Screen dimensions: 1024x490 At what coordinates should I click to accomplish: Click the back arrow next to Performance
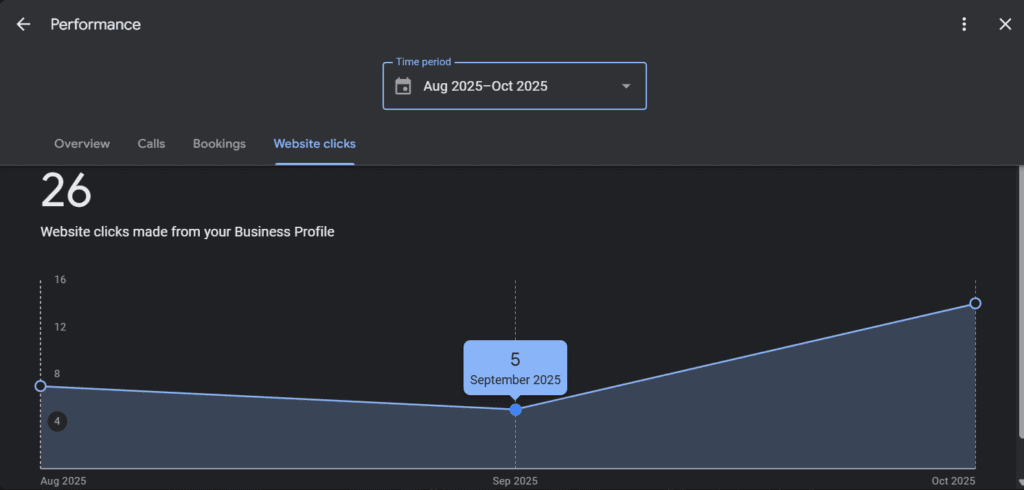tap(23, 24)
